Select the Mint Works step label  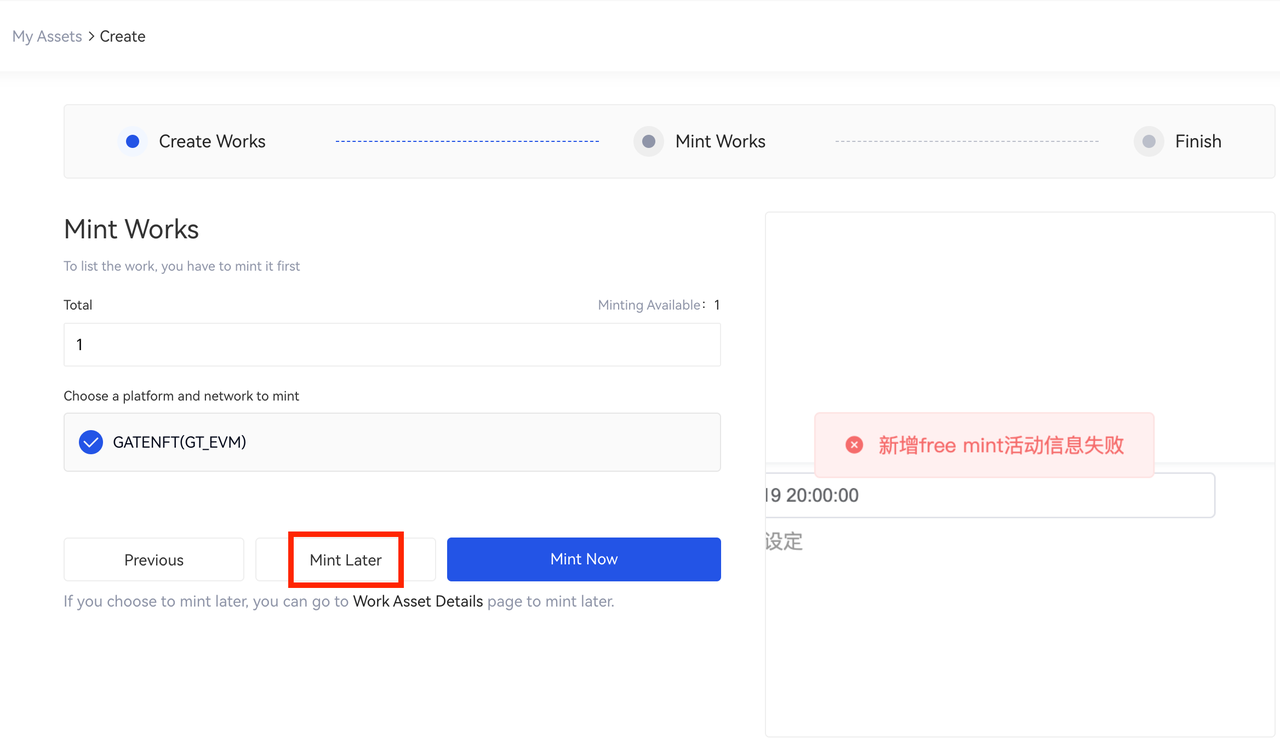pos(720,142)
